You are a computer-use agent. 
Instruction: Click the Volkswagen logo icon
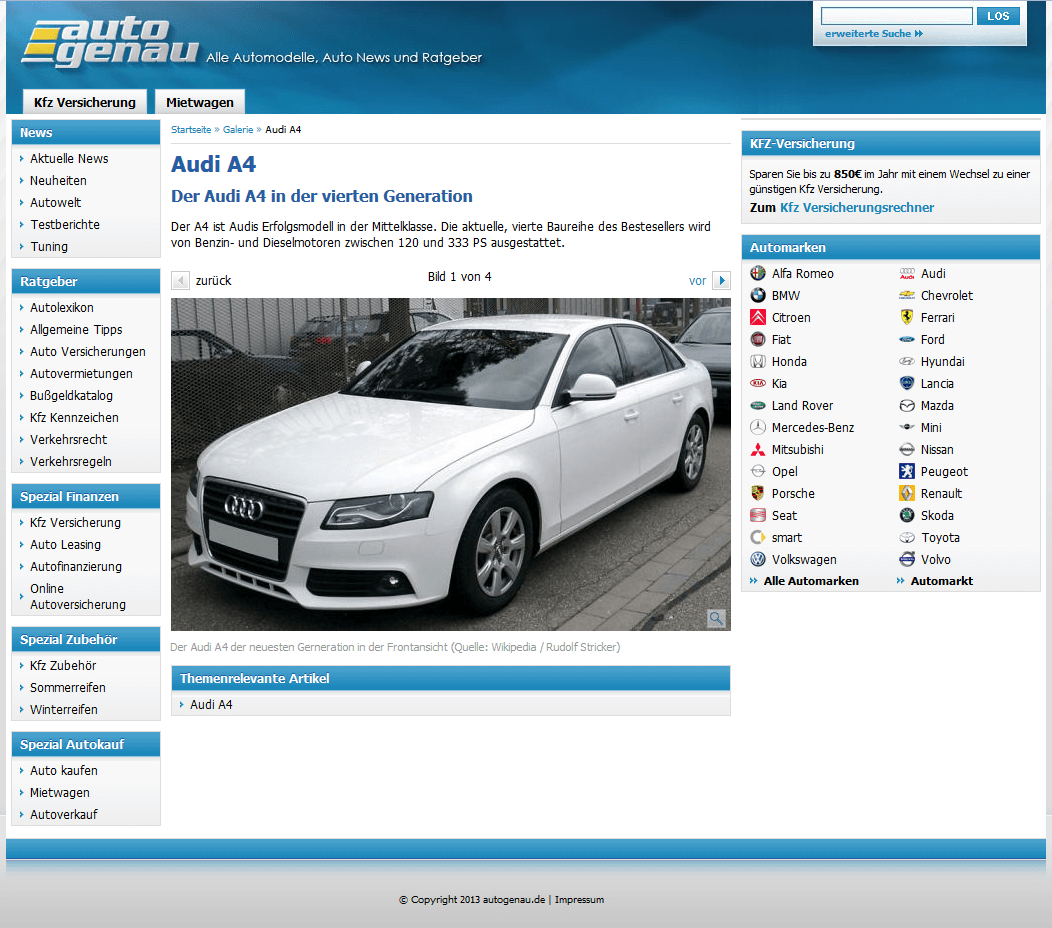coord(758,560)
